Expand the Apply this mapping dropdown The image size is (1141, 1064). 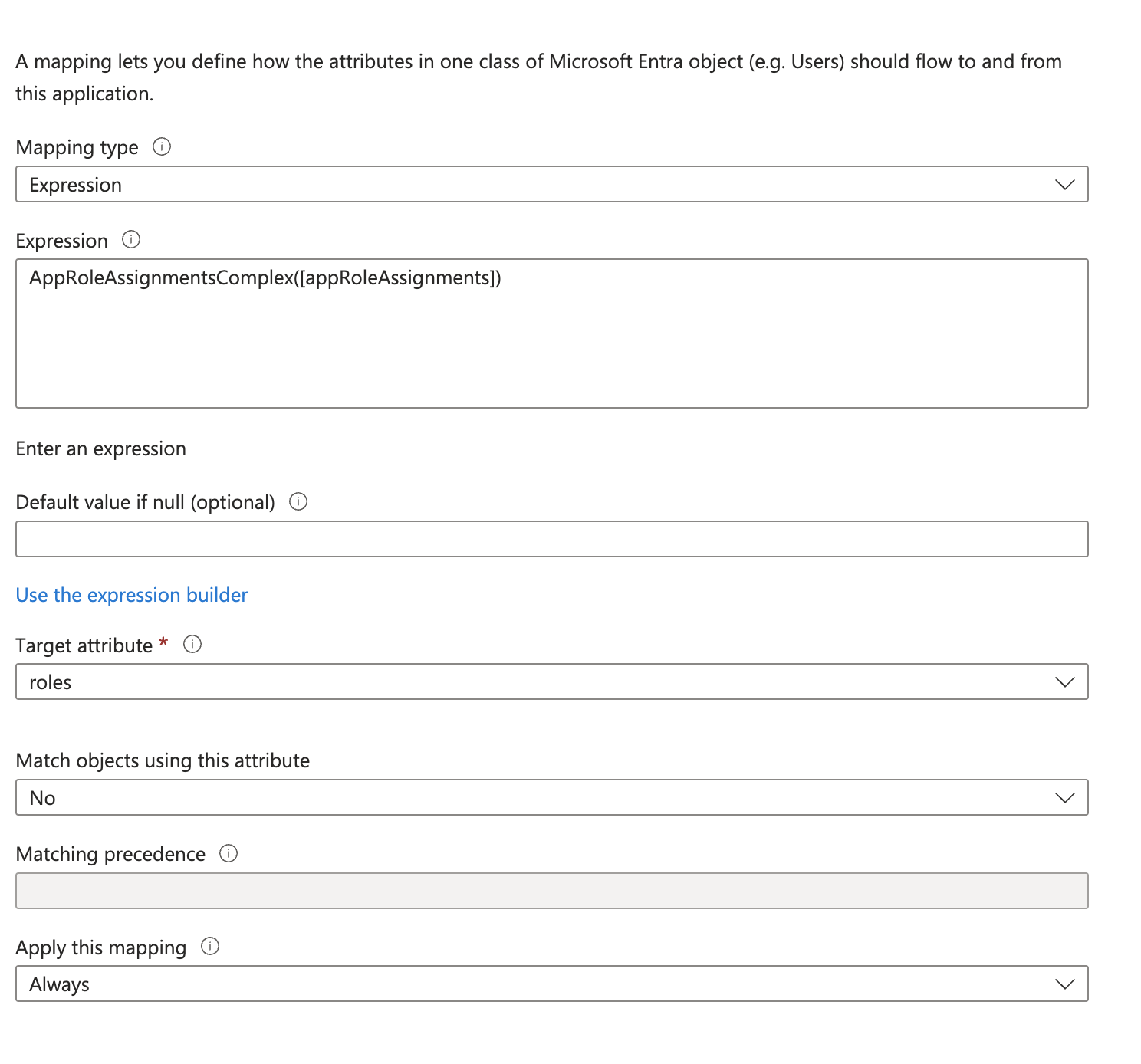click(551, 984)
